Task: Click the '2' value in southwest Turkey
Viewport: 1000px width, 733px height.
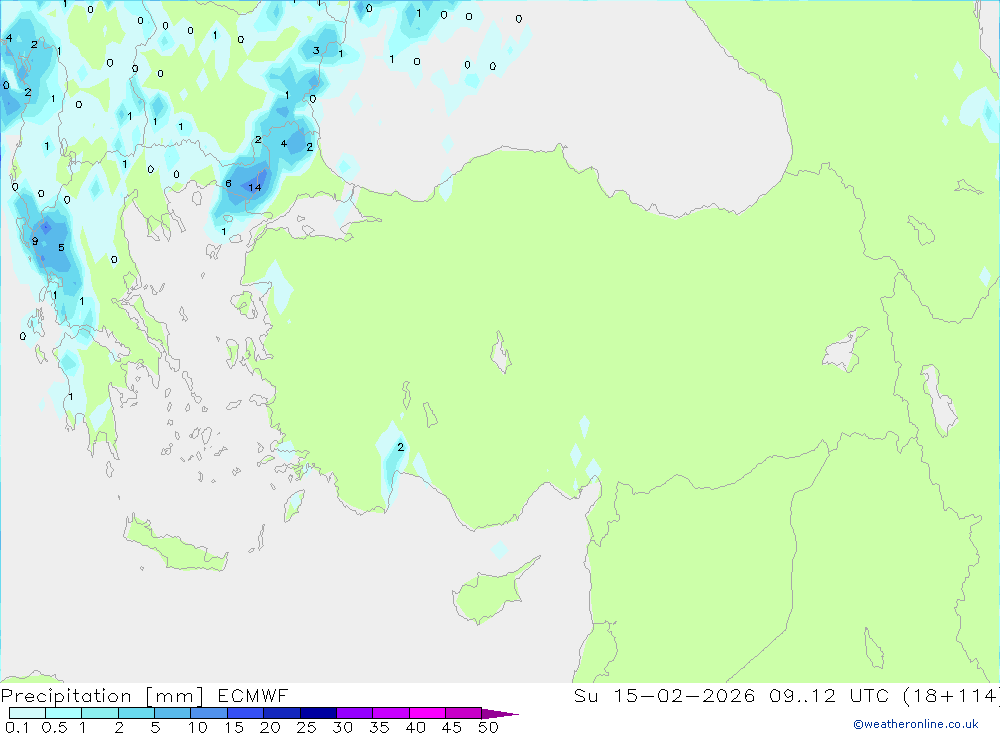Action: (401, 447)
